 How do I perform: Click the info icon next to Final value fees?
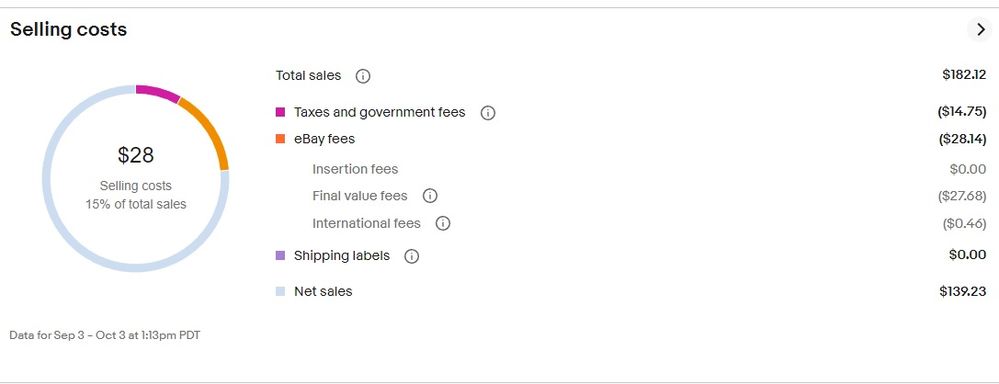click(430, 196)
